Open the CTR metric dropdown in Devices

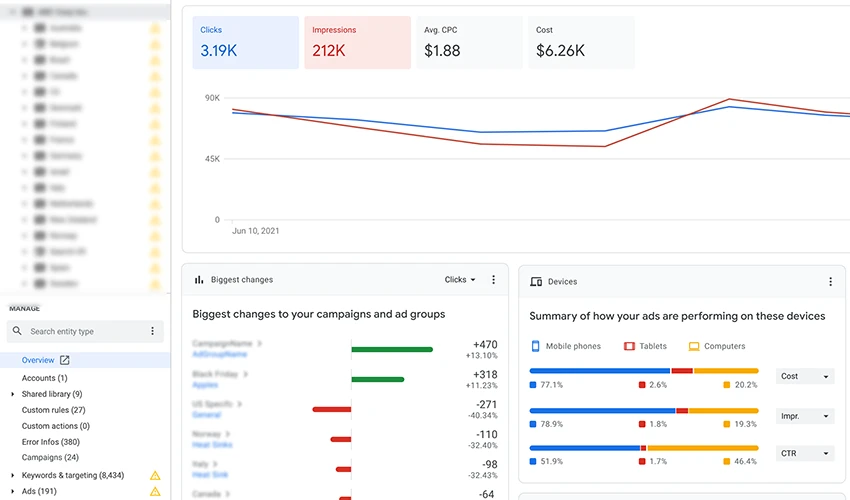pyautogui.click(x=805, y=453)
